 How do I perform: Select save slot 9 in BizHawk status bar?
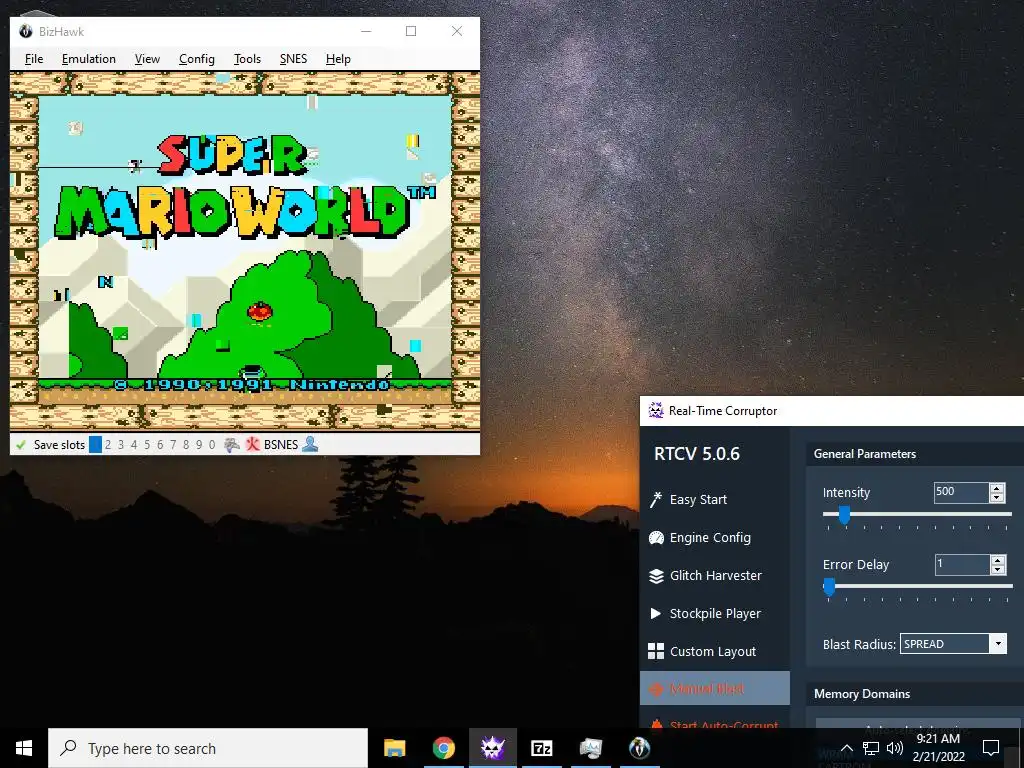[x=199, y=445]
